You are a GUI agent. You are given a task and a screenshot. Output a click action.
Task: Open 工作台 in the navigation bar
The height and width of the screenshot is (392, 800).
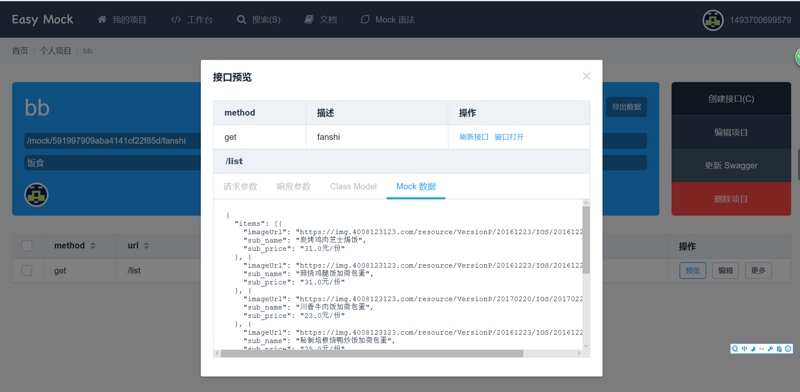point(192,20)
